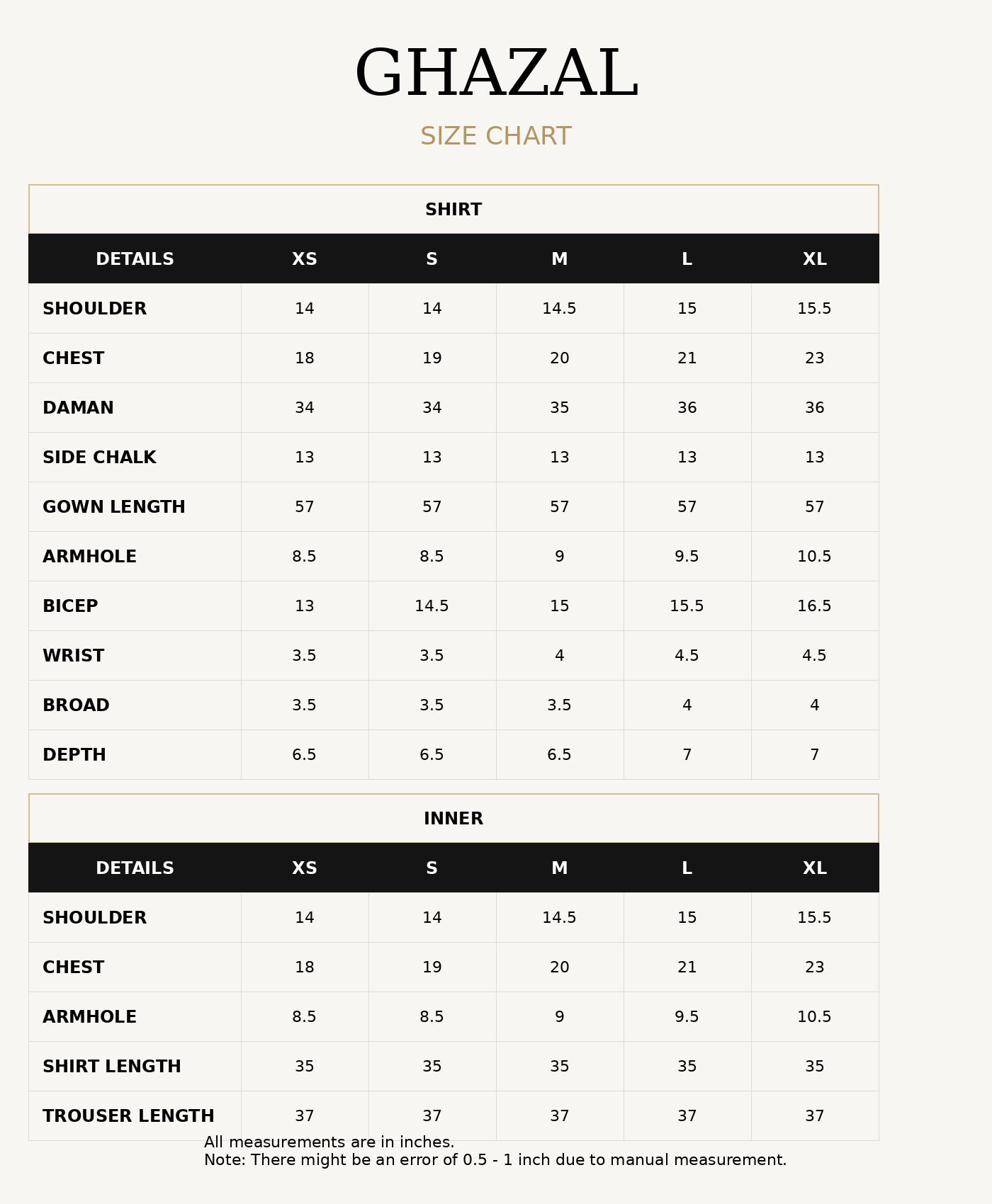
Task: Select the DEPTH row label
Action: pyautogui.click(x=74, y=755)
